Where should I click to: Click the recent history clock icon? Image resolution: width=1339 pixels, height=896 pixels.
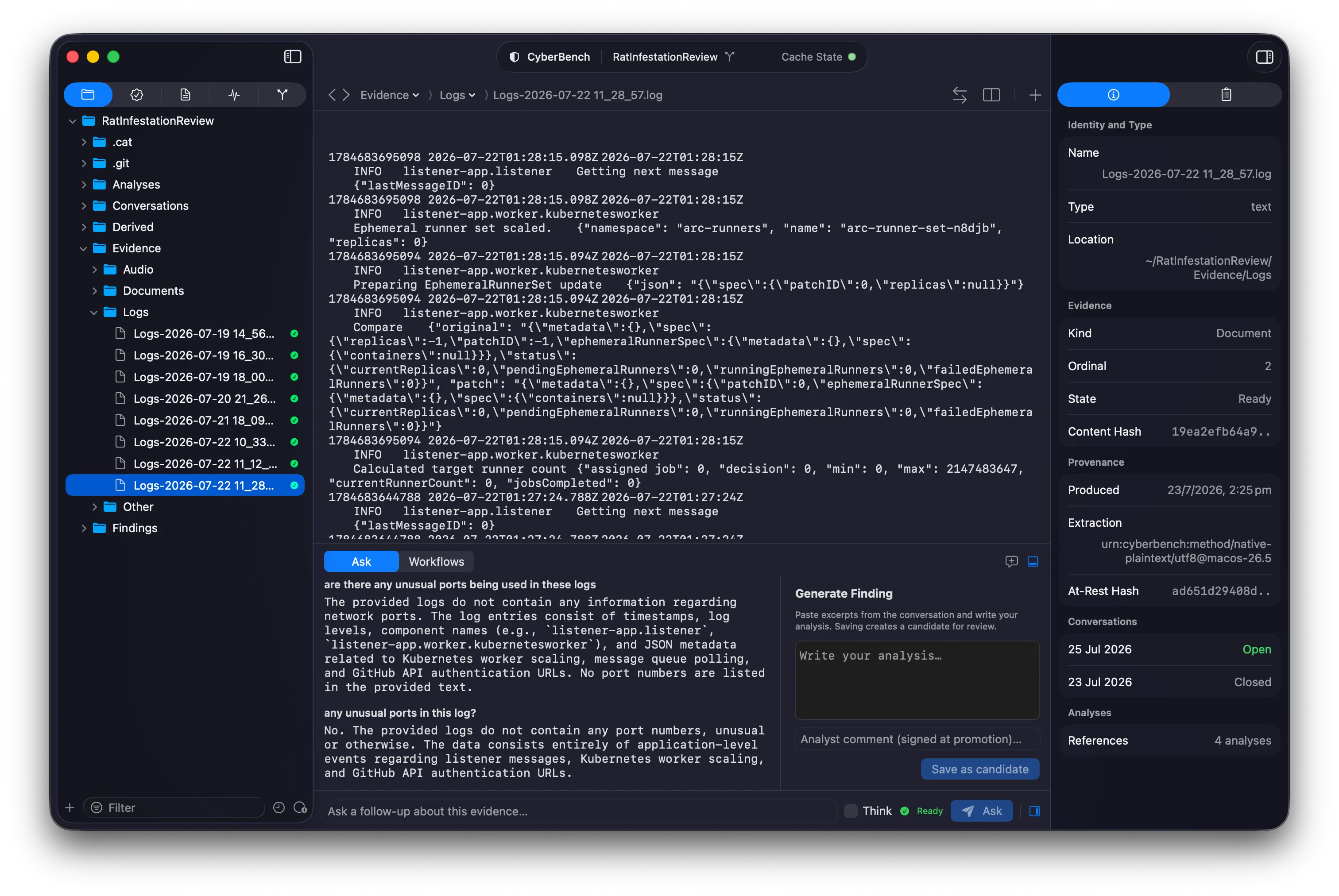click(279, 807)
